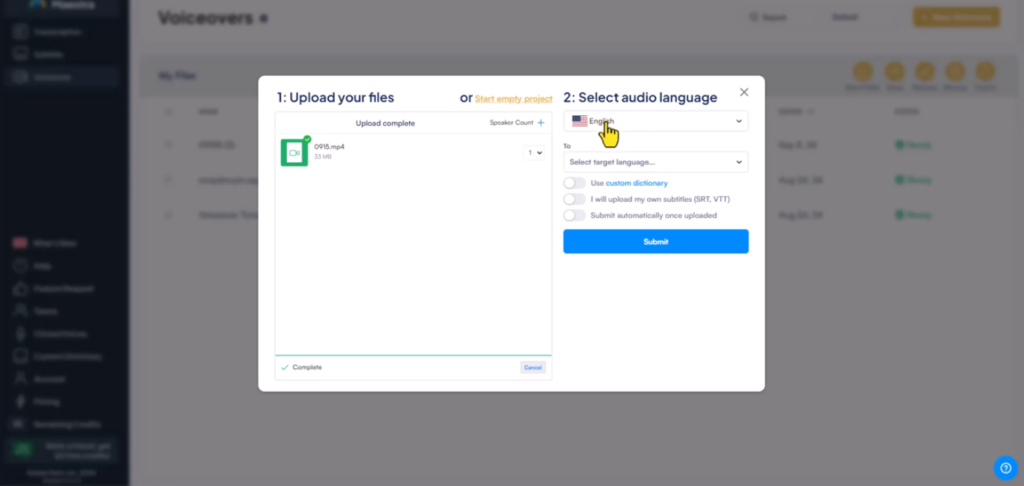Open the custom dictionary link
1024x486 pixels.
(636, 183)
